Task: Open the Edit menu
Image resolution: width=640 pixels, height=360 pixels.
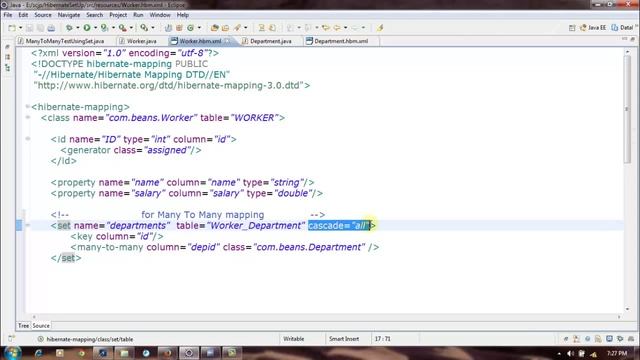Action: click(23, 15)
